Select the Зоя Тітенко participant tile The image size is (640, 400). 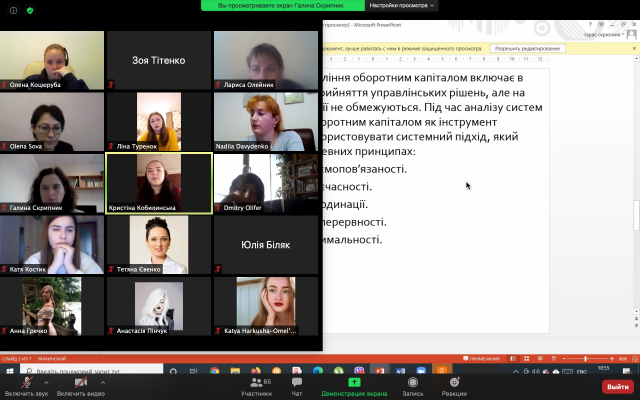click(x=159, y=60)
